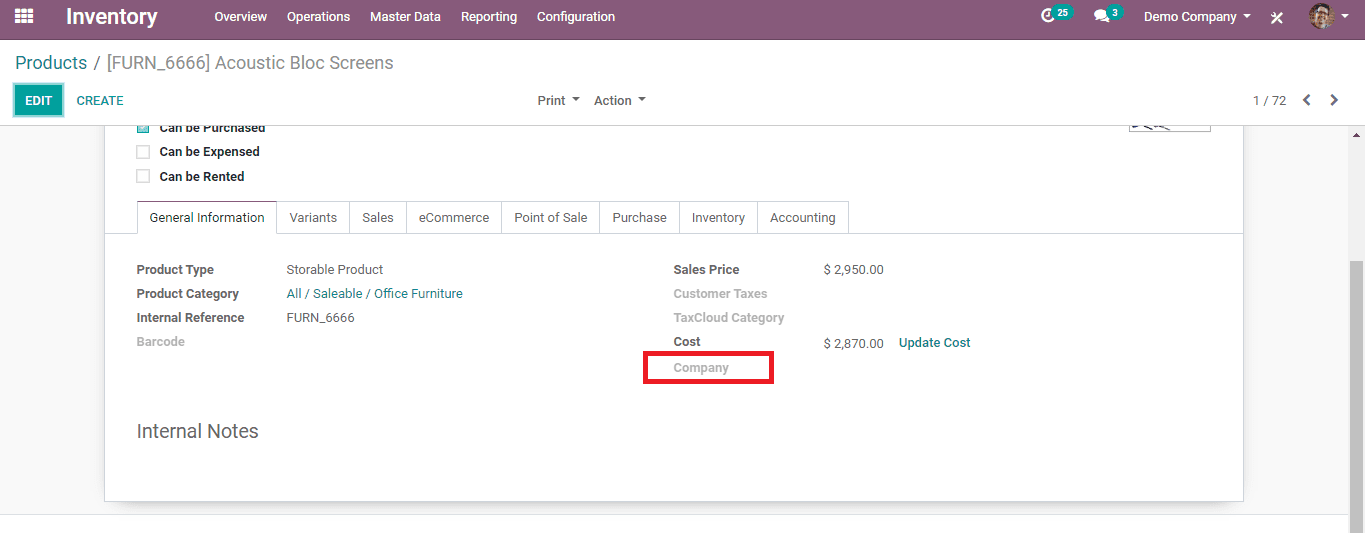Click the Sales Price label
Image resolution: width=1365 pixels, height=533 pixels.
(x=706, y=270)
